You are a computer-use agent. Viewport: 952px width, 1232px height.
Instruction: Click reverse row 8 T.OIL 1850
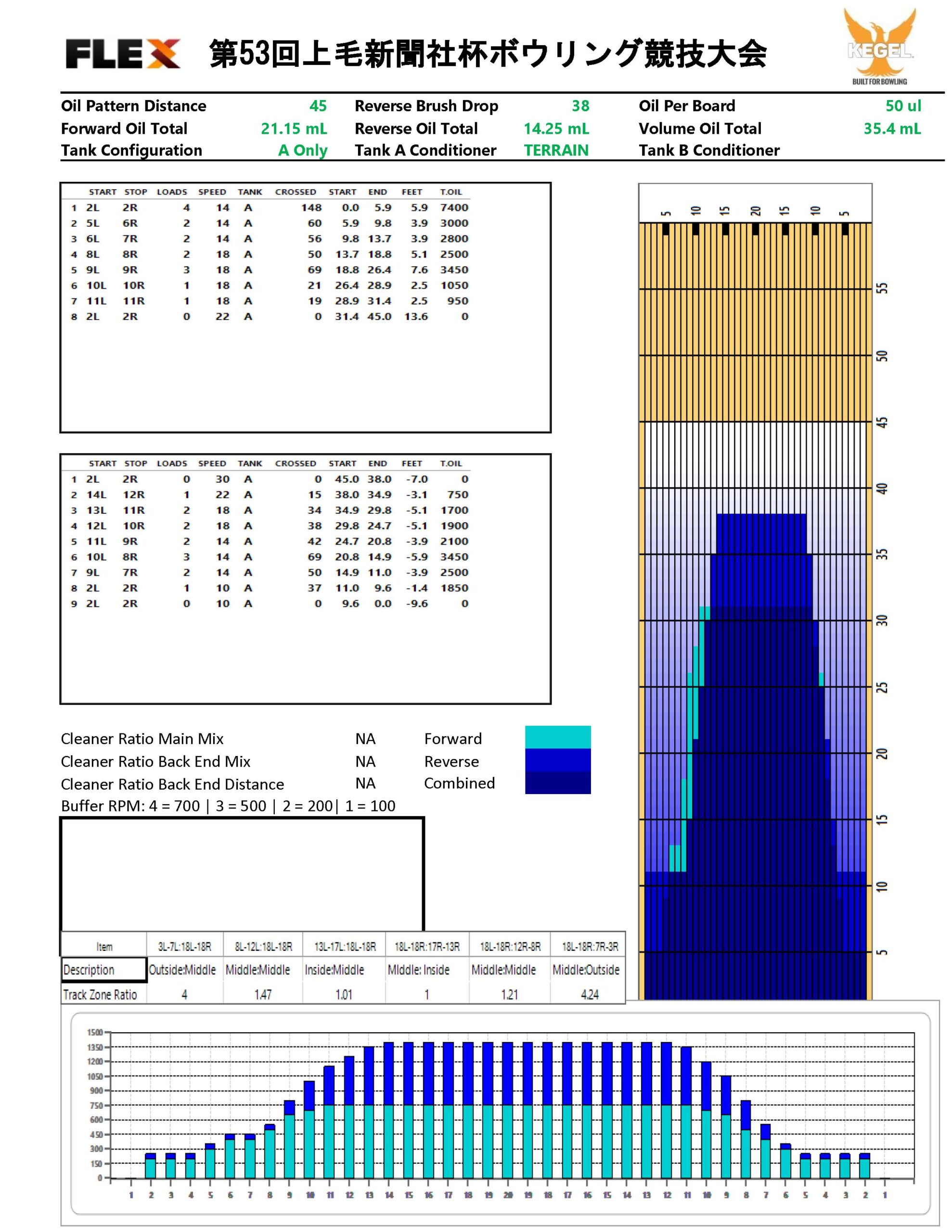pos(454,588)
